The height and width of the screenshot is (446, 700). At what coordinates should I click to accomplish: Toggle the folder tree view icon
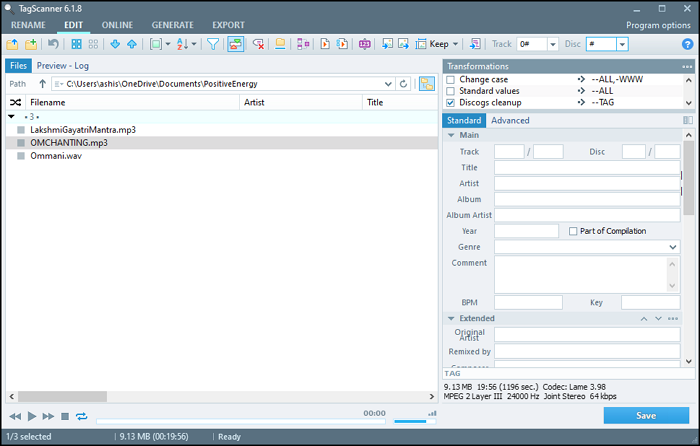click(427, 83)
